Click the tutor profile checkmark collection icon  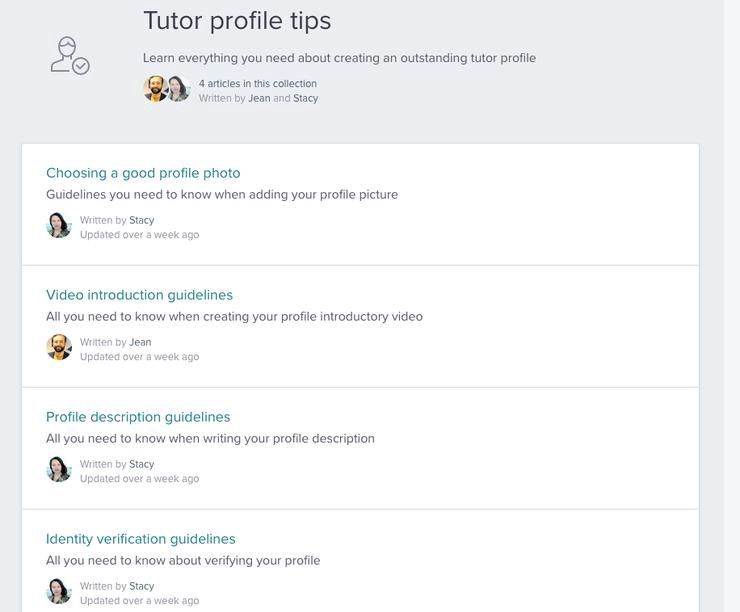(x=70, y=56)
